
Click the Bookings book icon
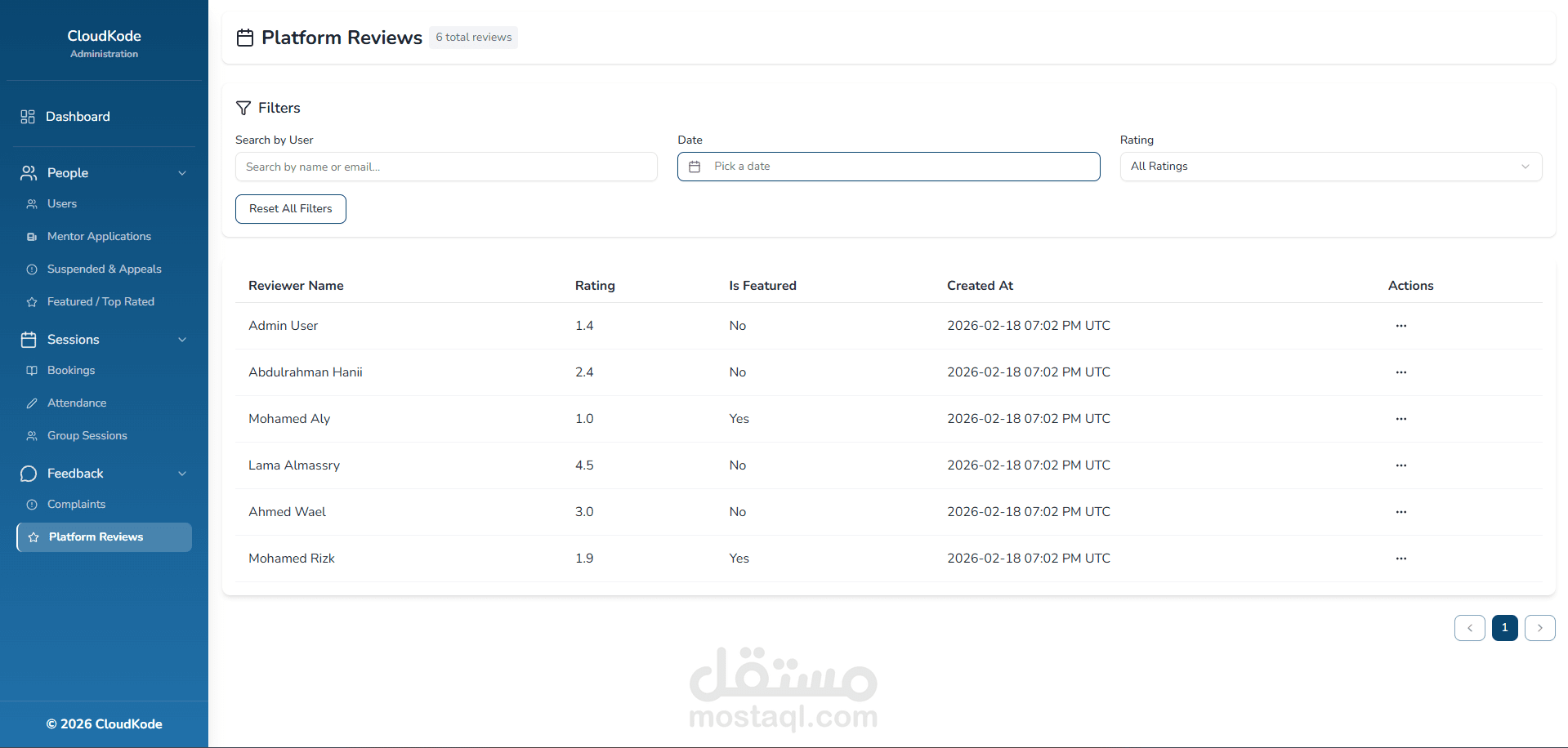32,371
